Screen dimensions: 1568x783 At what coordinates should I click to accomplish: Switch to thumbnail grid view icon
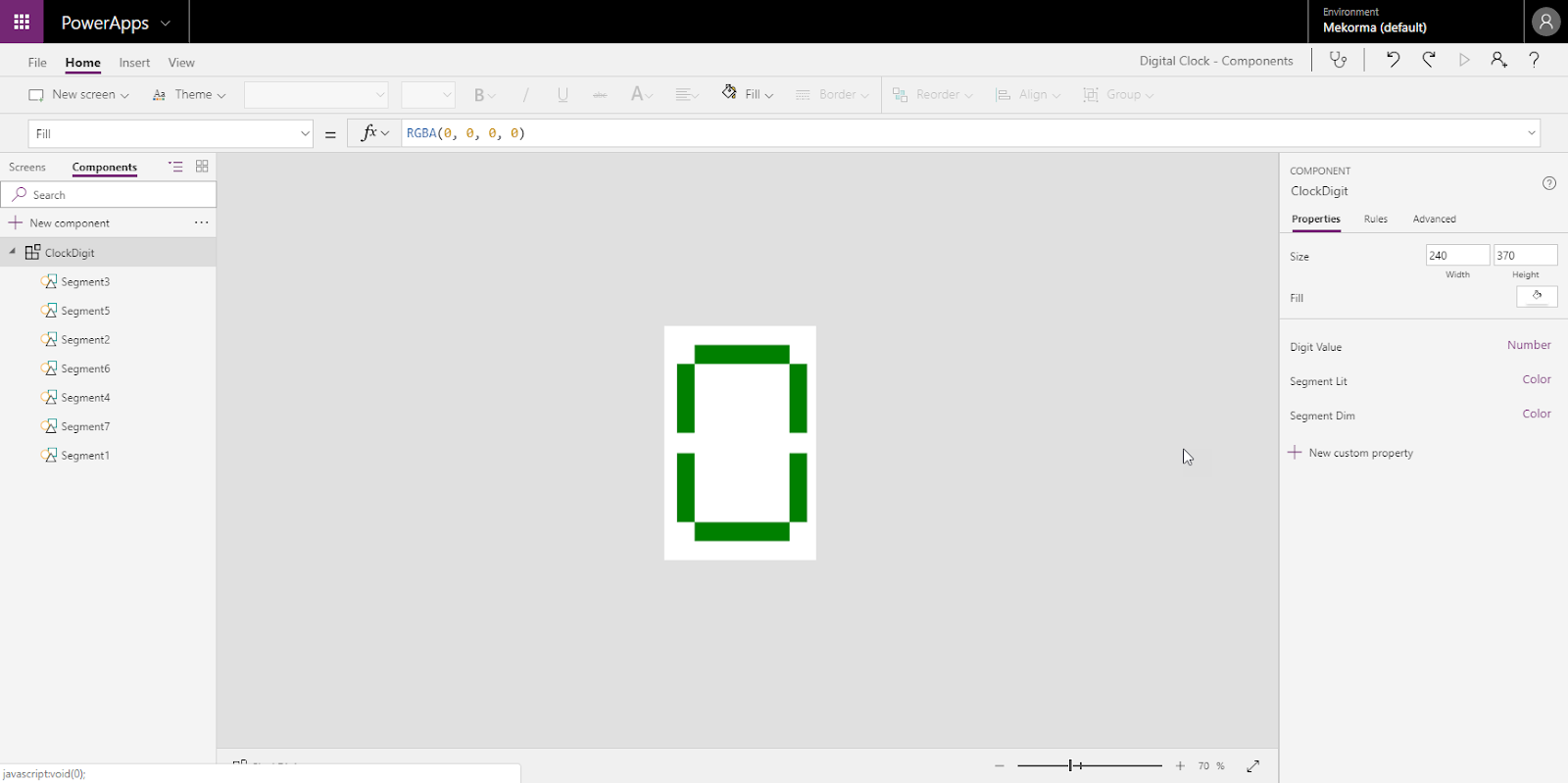(202, 167)
